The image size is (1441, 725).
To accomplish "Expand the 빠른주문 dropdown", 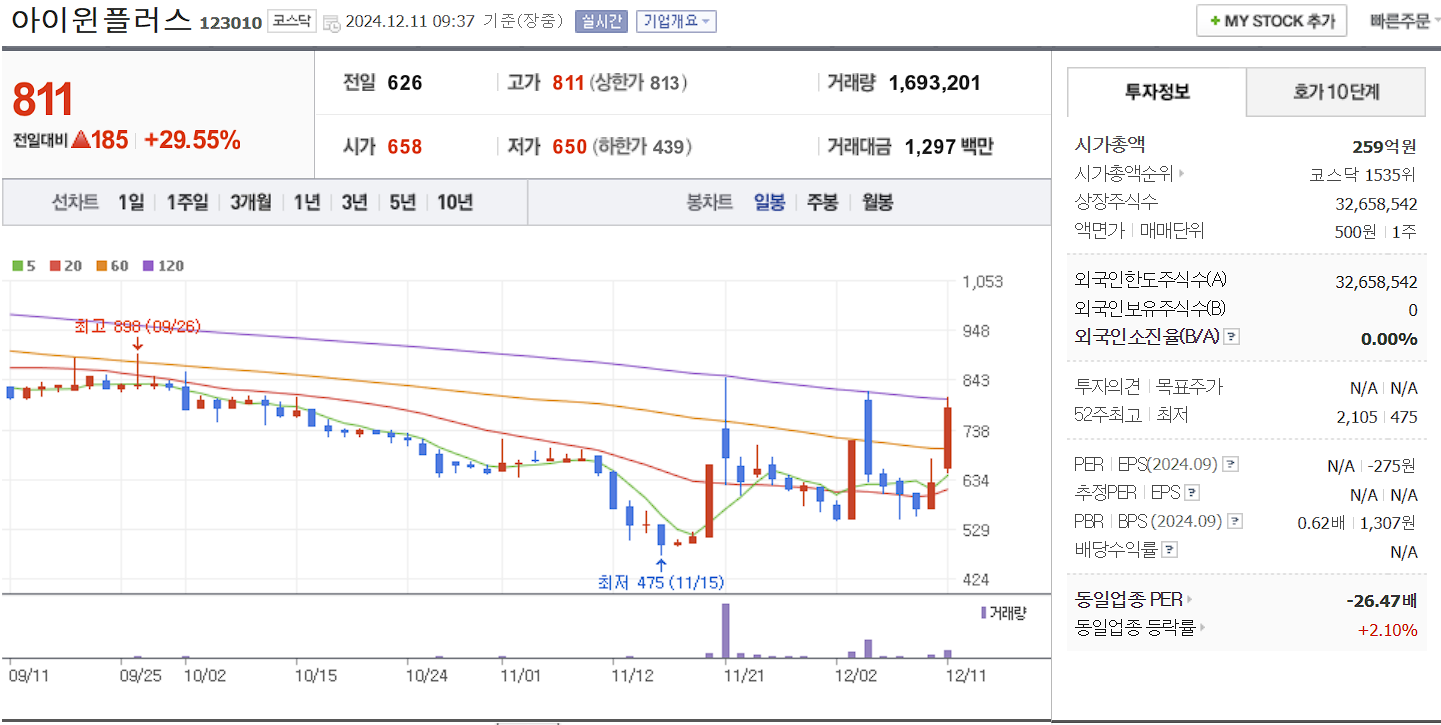I will pyautogui.click(x=1406, y=21).
